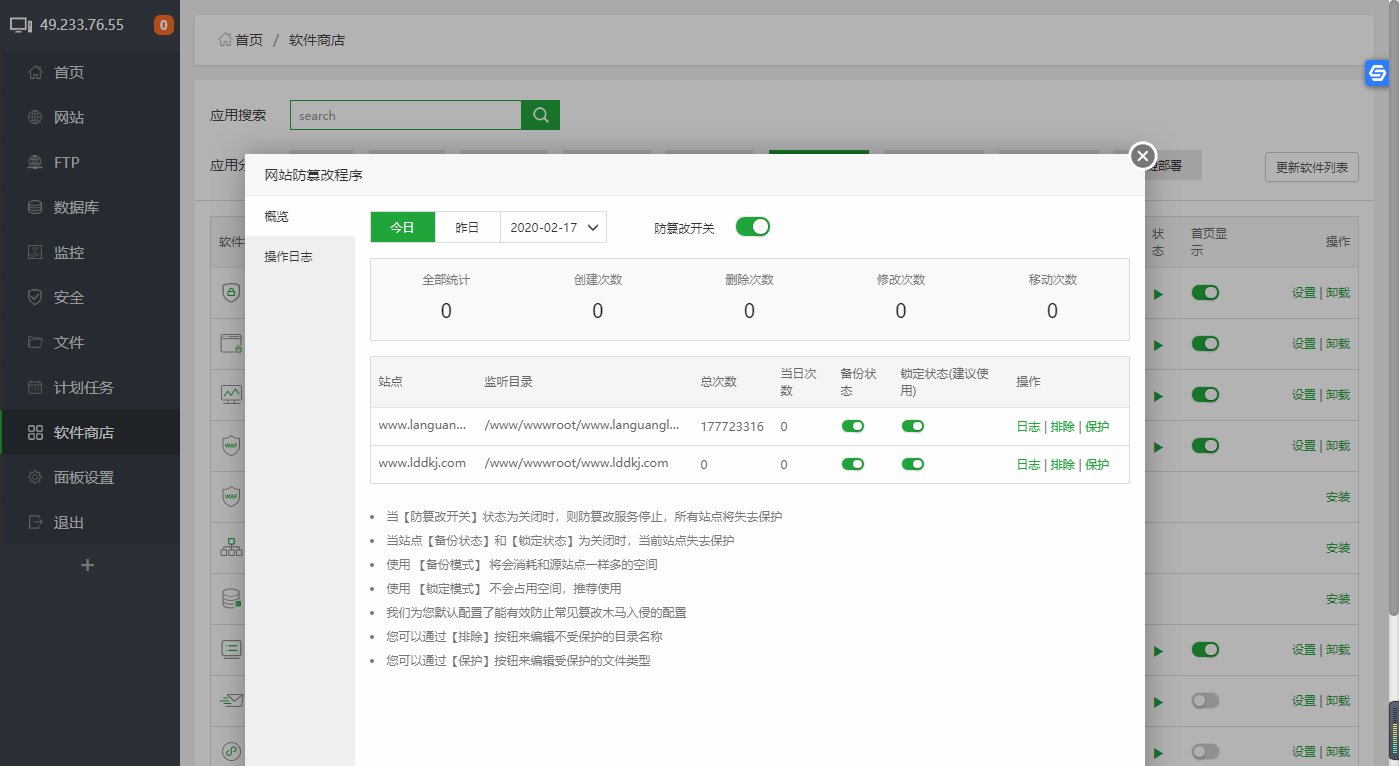Click the 更新软件列表 button
This screenshot has width=1399, height=766.
pos(1311,167)
